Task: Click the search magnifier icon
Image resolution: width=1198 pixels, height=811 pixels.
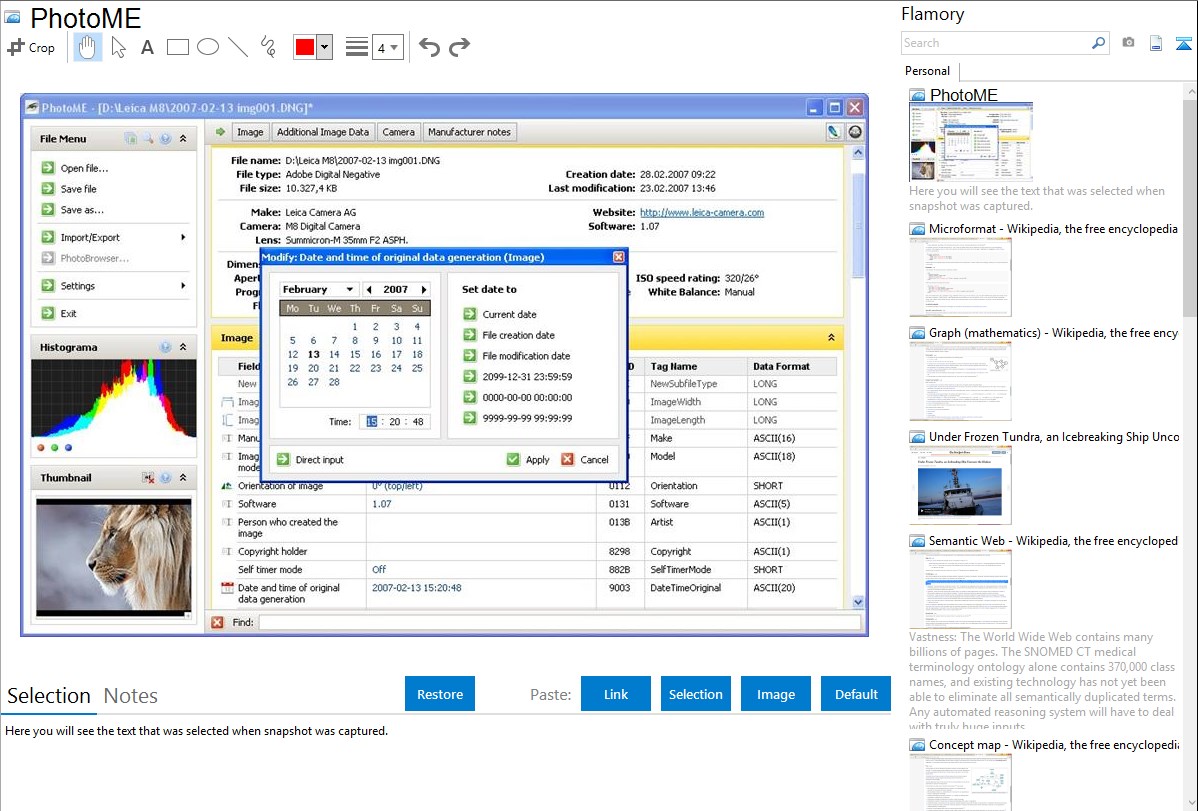Action: (1099, 43)
